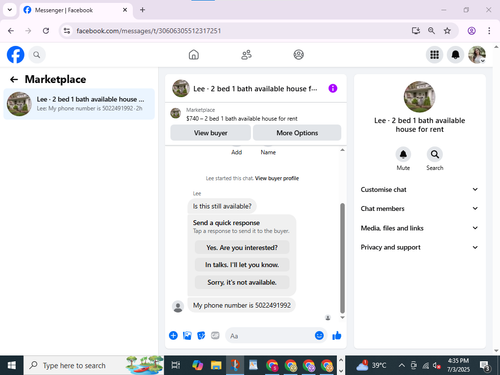Open the tab search dropdown in Chrome

(10, 10)
